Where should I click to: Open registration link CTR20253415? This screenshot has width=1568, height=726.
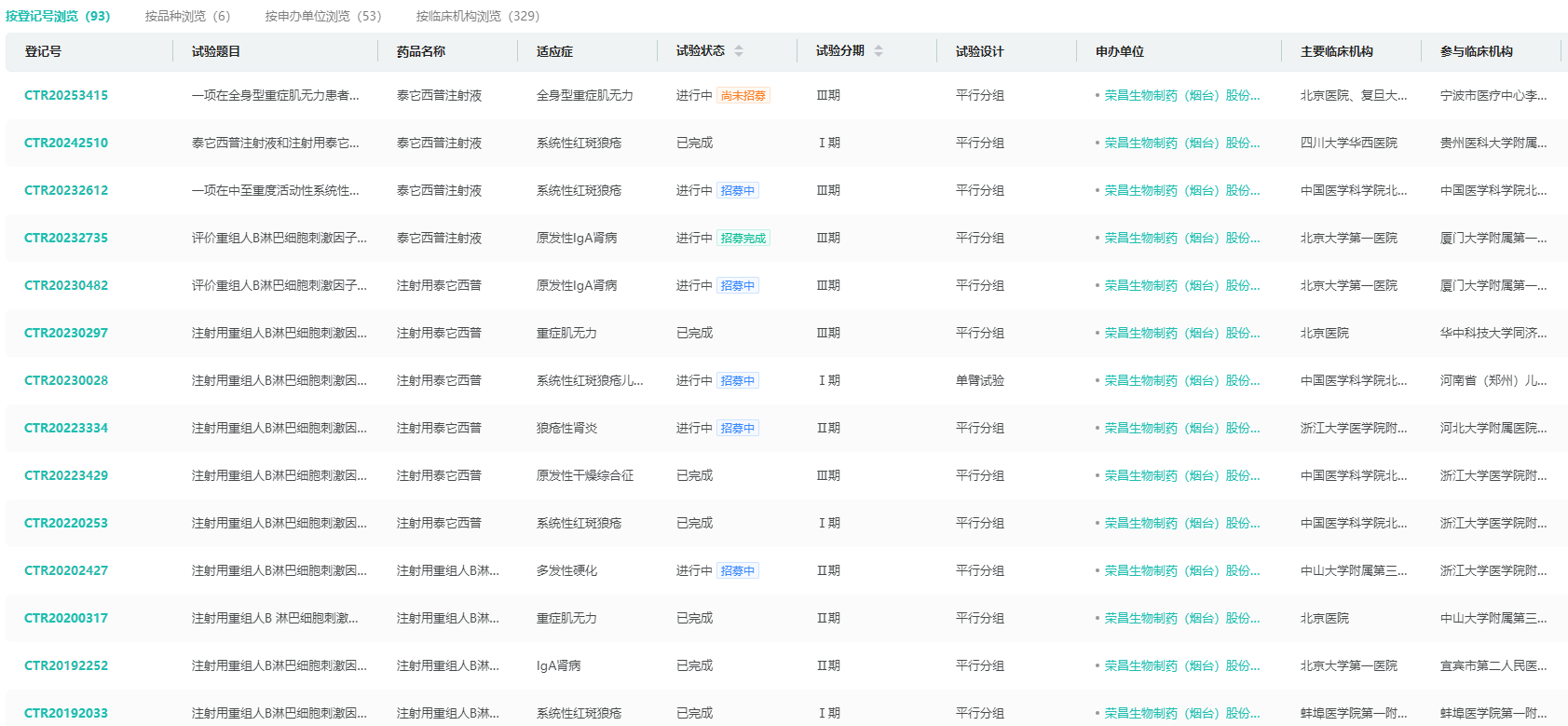pos(66,95)
